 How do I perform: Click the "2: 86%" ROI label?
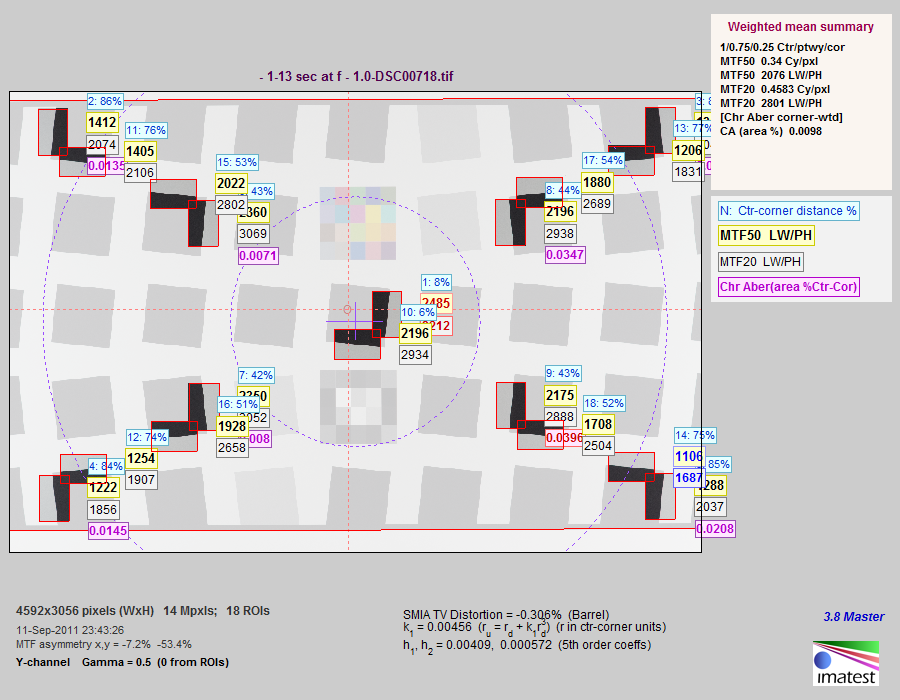click(105, 102)
